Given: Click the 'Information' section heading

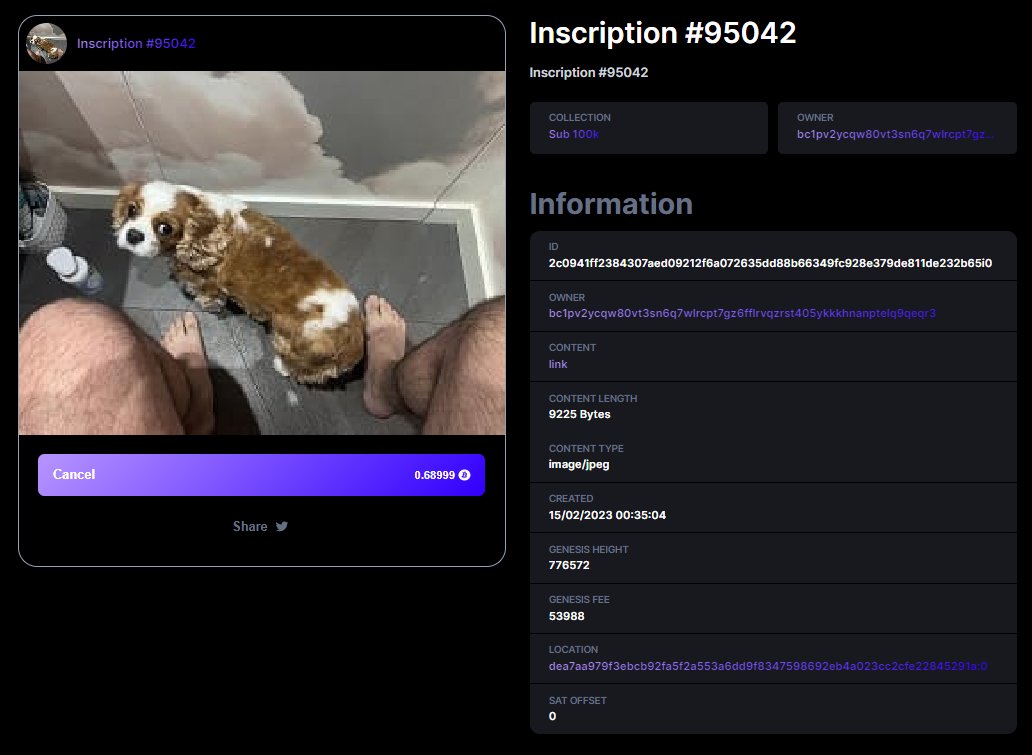Looking at the screenshot, I should tap(611, 204).
